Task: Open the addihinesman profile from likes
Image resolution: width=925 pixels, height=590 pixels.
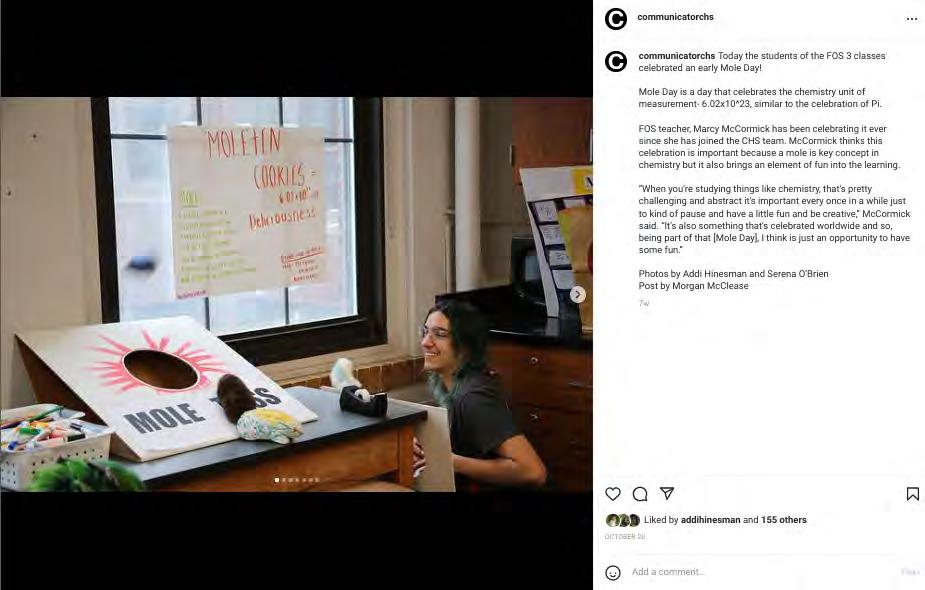Action: [x=710, y=520]
